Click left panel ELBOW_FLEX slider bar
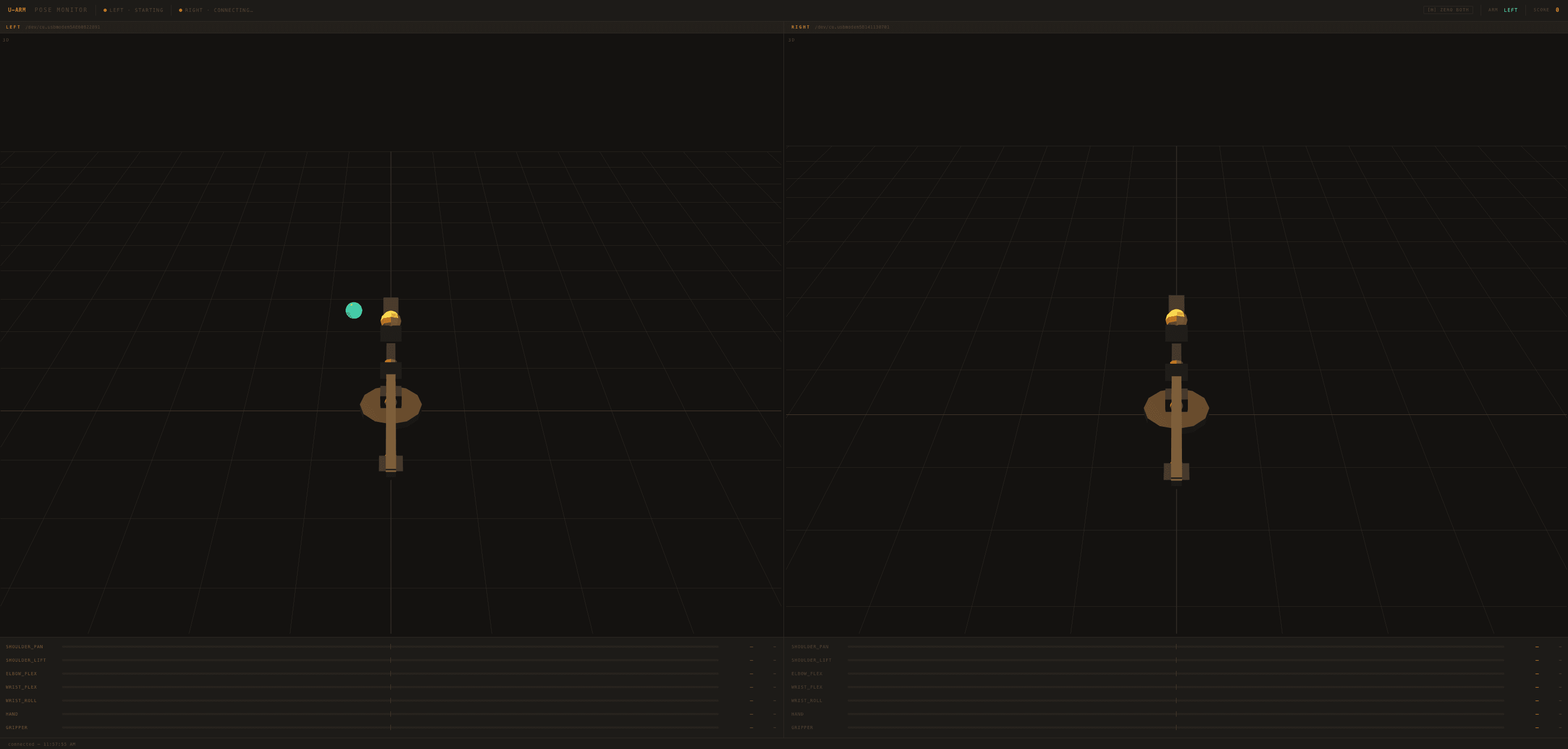This screenshot has height=749, width=1568. (390, 674)
